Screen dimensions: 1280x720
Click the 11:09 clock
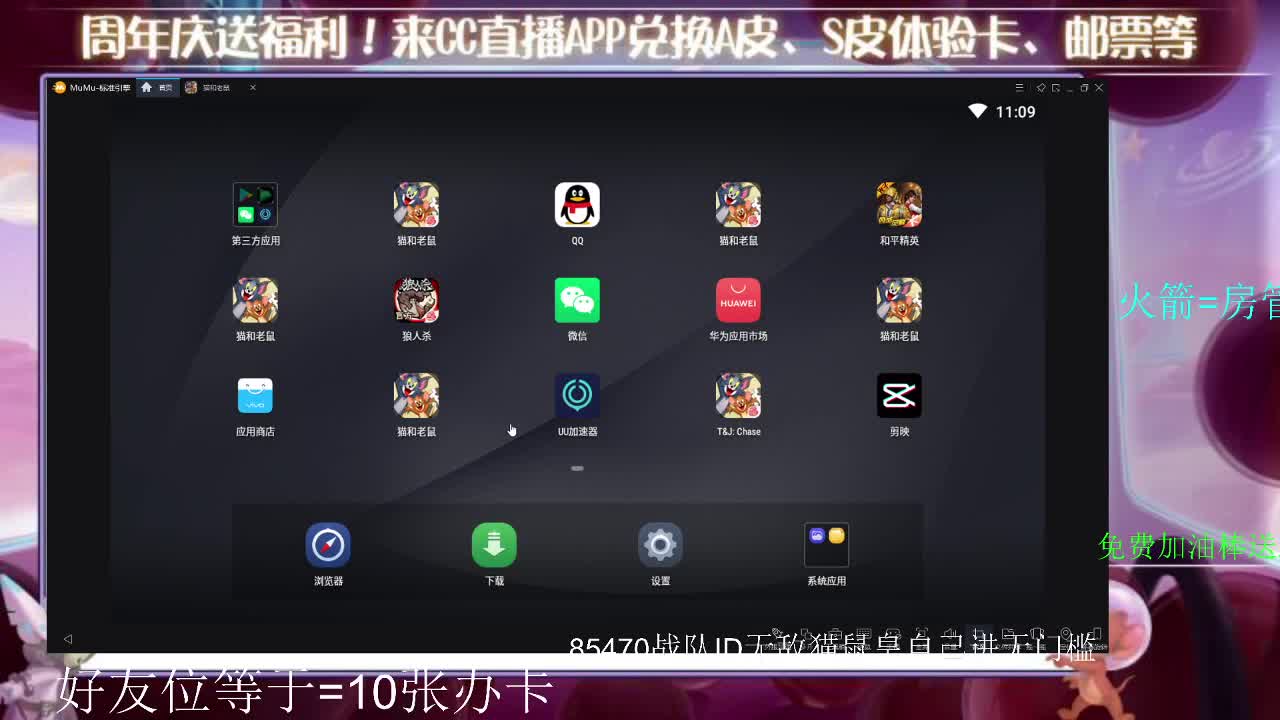pos(1015,112)
